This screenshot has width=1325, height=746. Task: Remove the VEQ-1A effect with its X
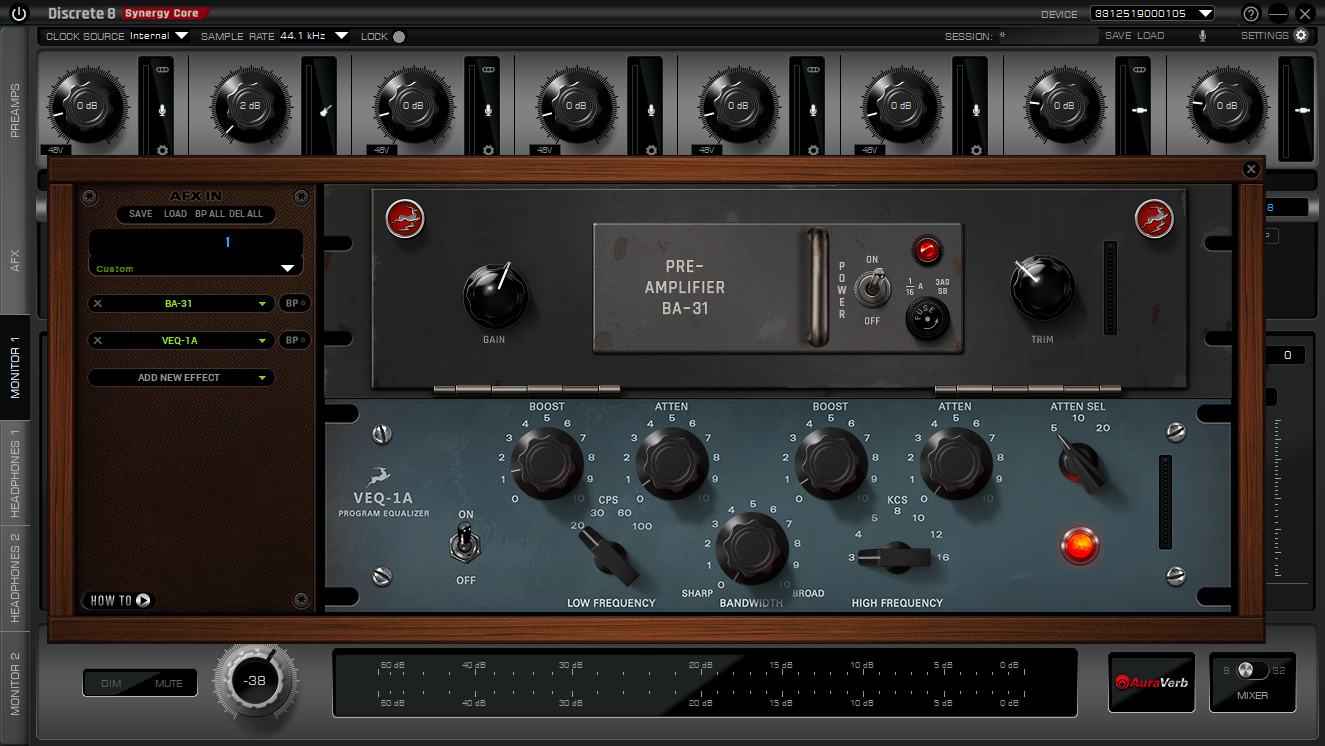click(x=98, y=340)
